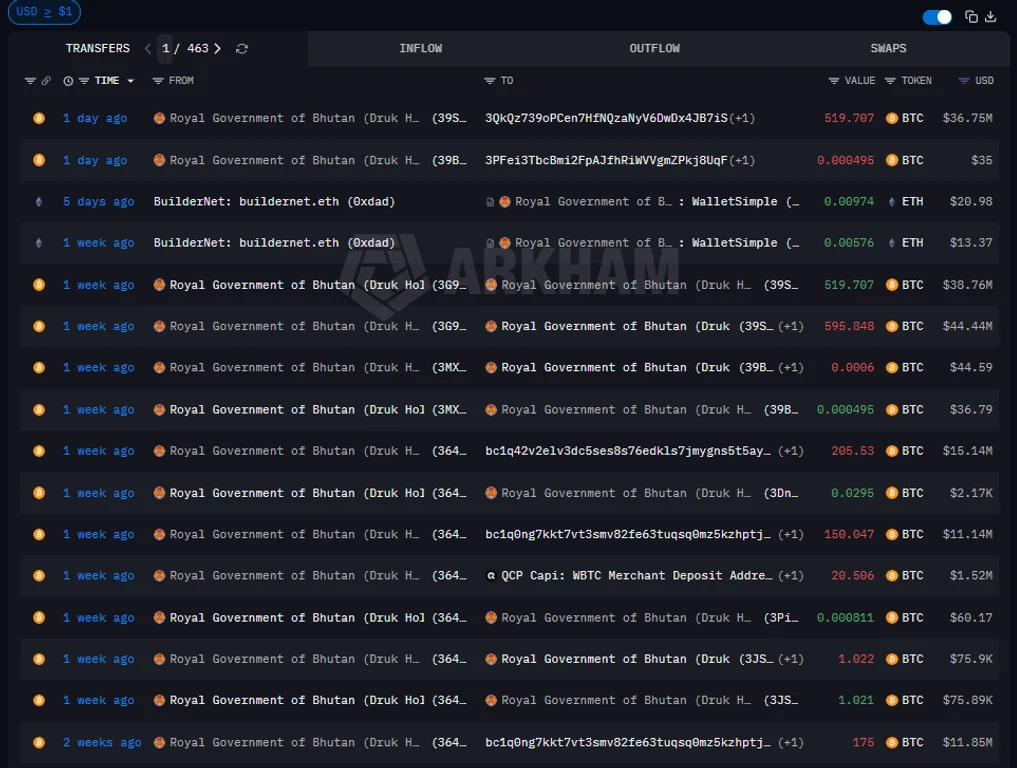Click the USD ≥ $1 filter chip

[x=44, y=12]
